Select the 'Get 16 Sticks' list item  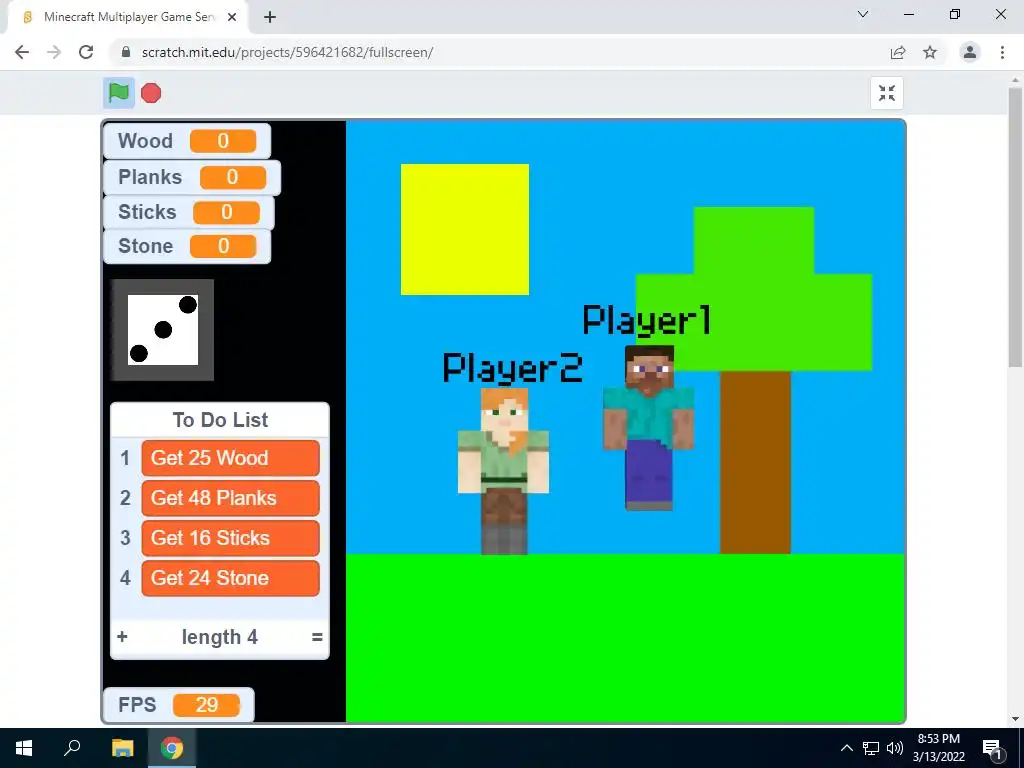tap(231, 537)
